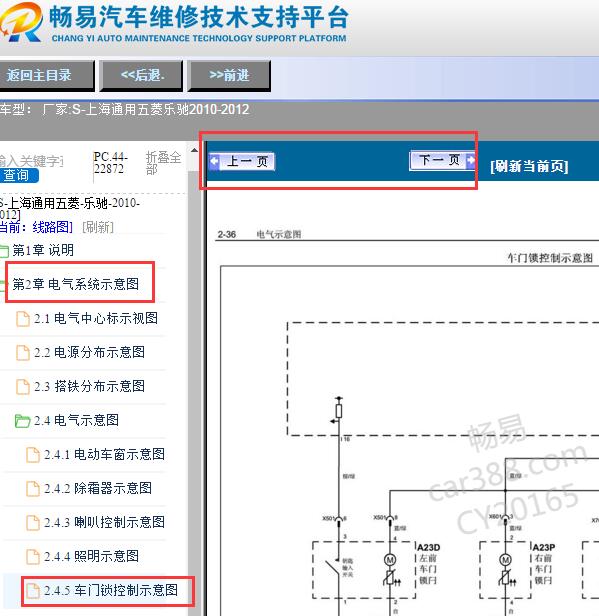Click document icon of 2.4.4 照明示意图
599x616 pixels.
point(33,557)
